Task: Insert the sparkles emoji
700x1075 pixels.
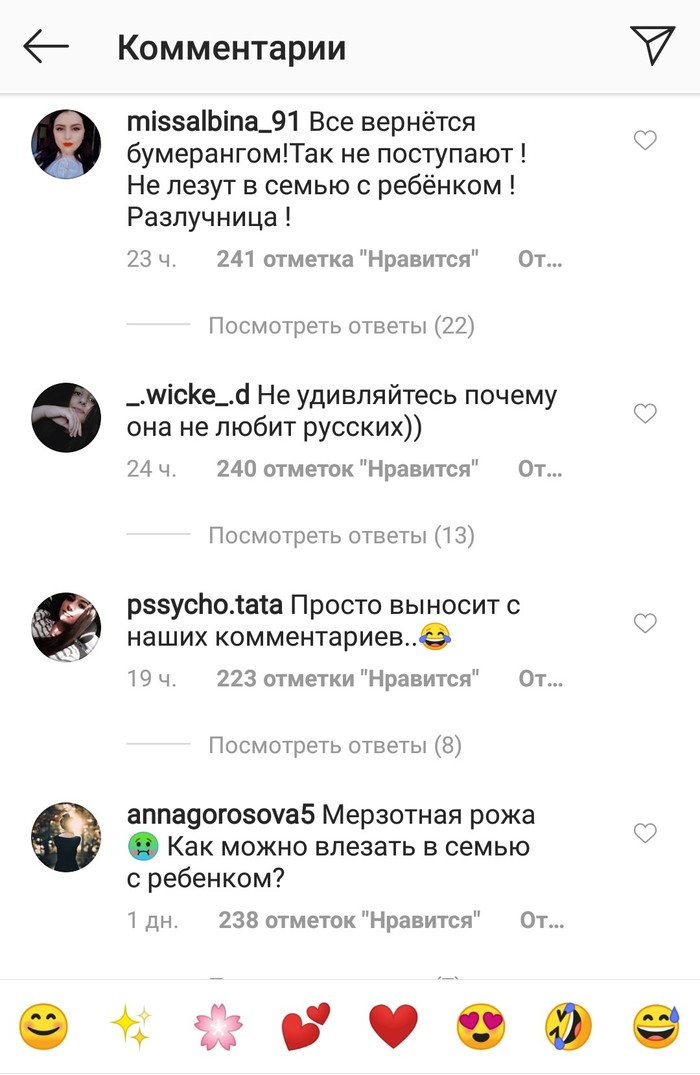Action: click(x=132, y=1026)
